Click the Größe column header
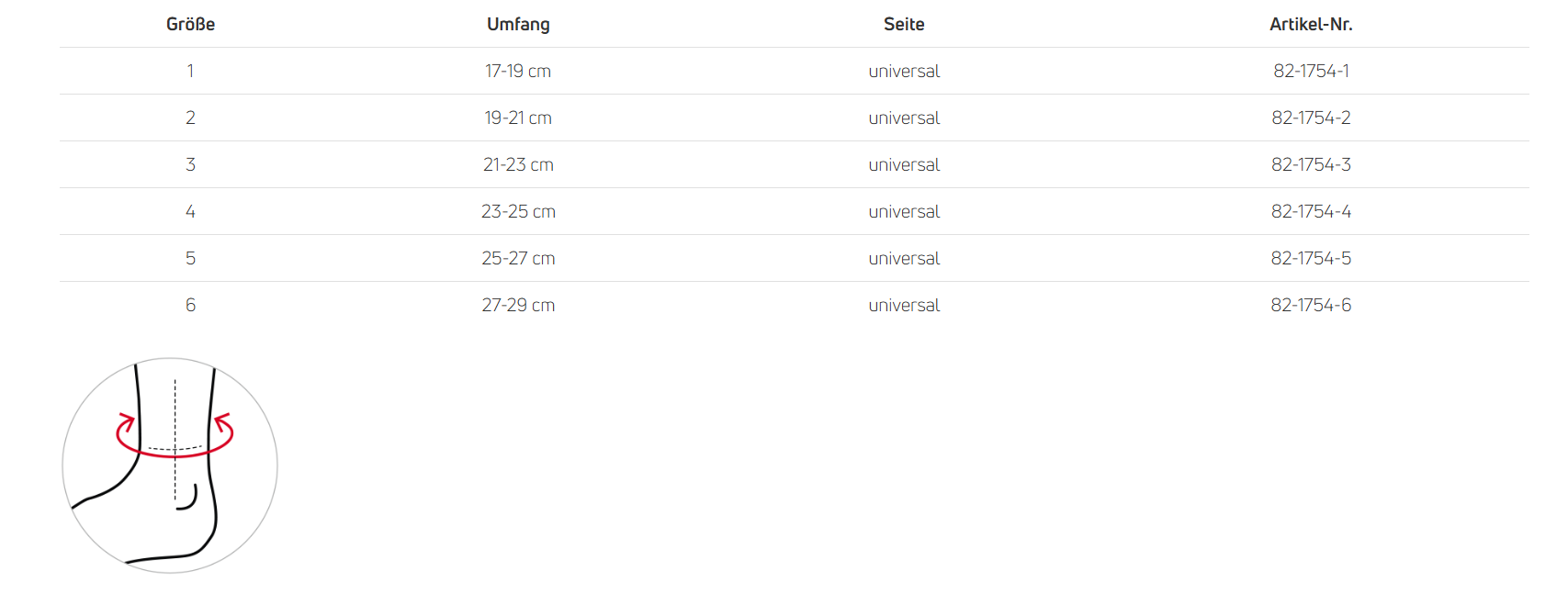The height and width of the screenshot is (594, 1568). click(190, 25)
